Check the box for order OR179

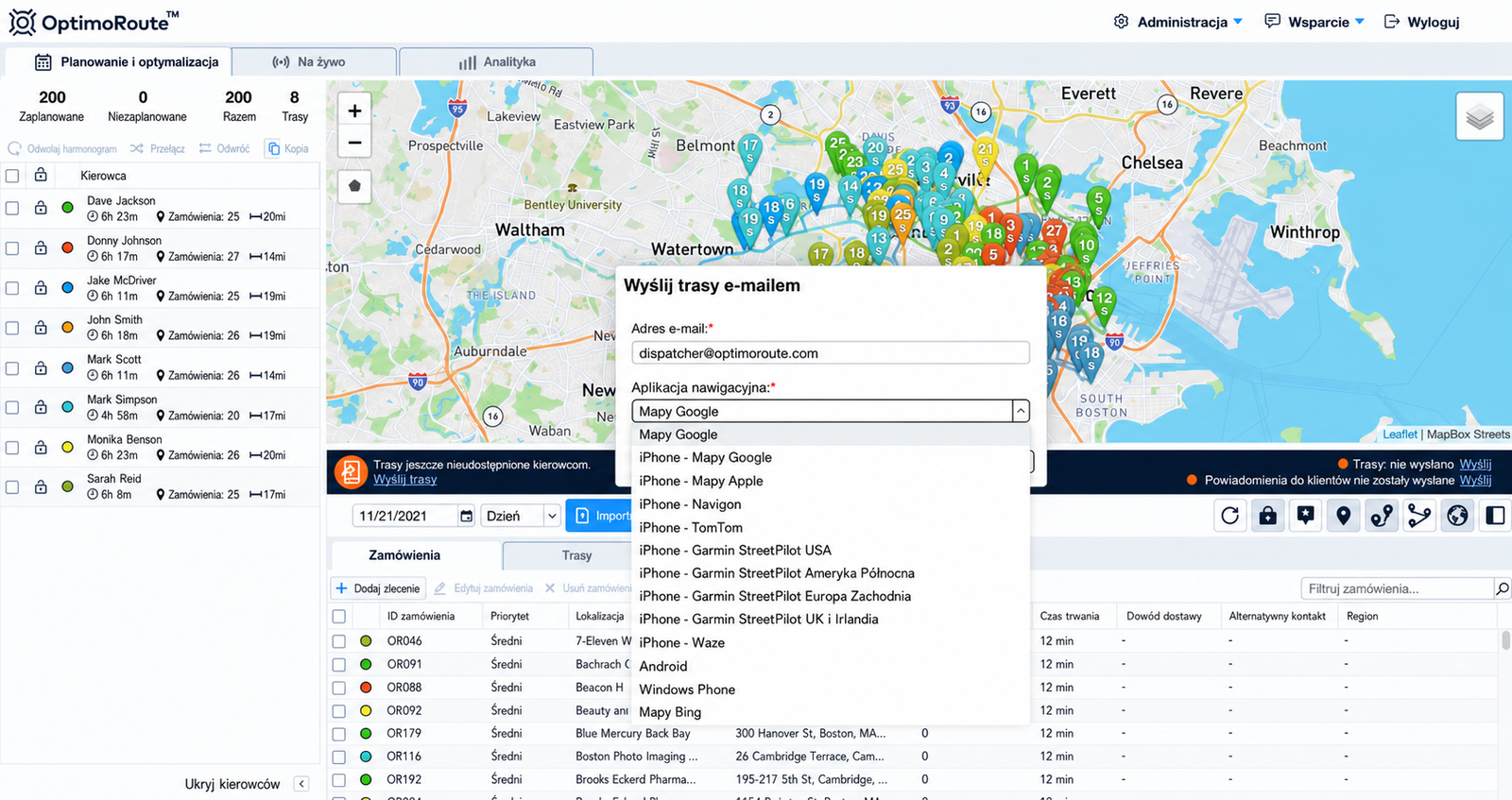point(339,734)
